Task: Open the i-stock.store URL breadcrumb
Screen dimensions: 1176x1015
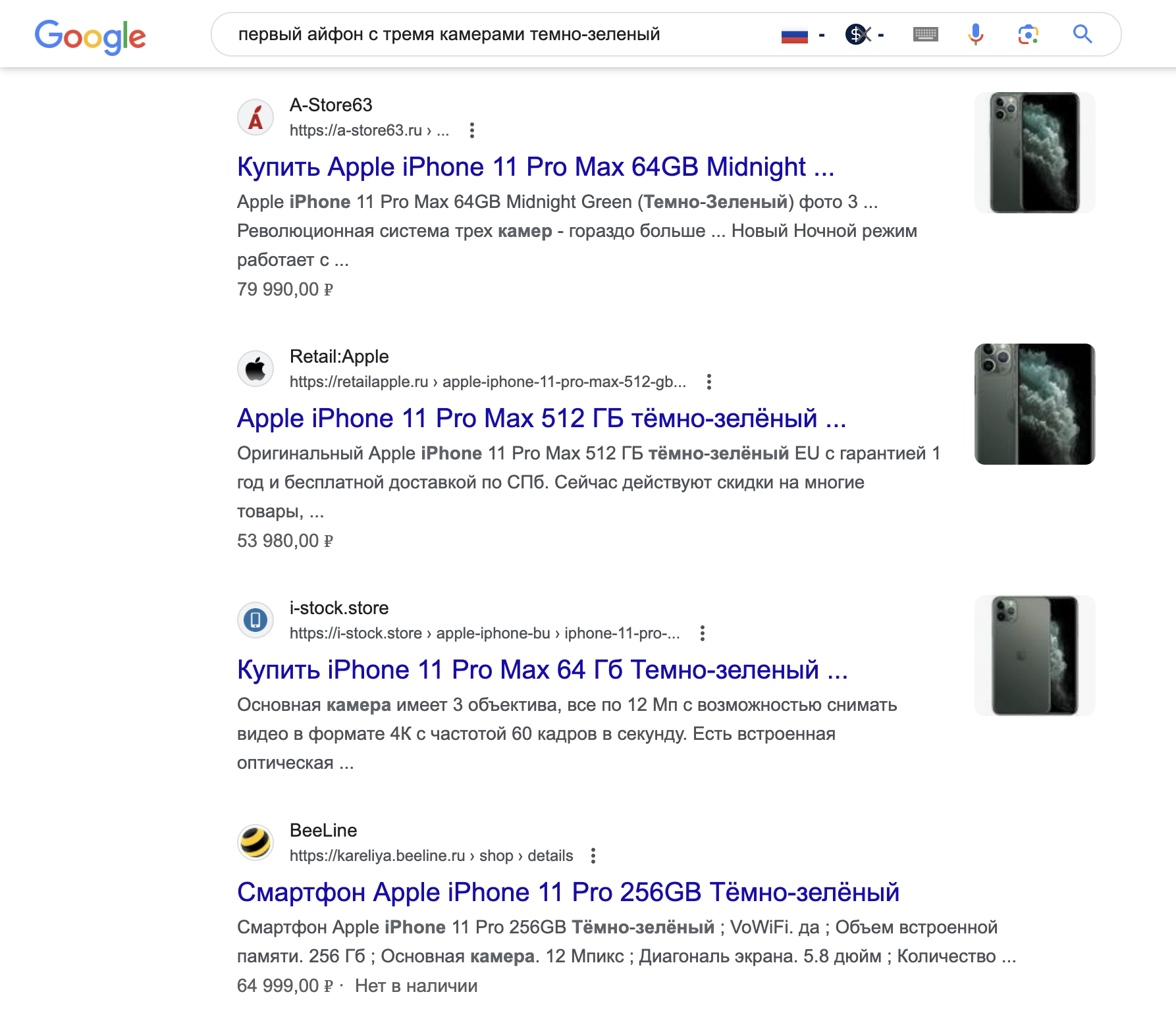Action: 485,633
